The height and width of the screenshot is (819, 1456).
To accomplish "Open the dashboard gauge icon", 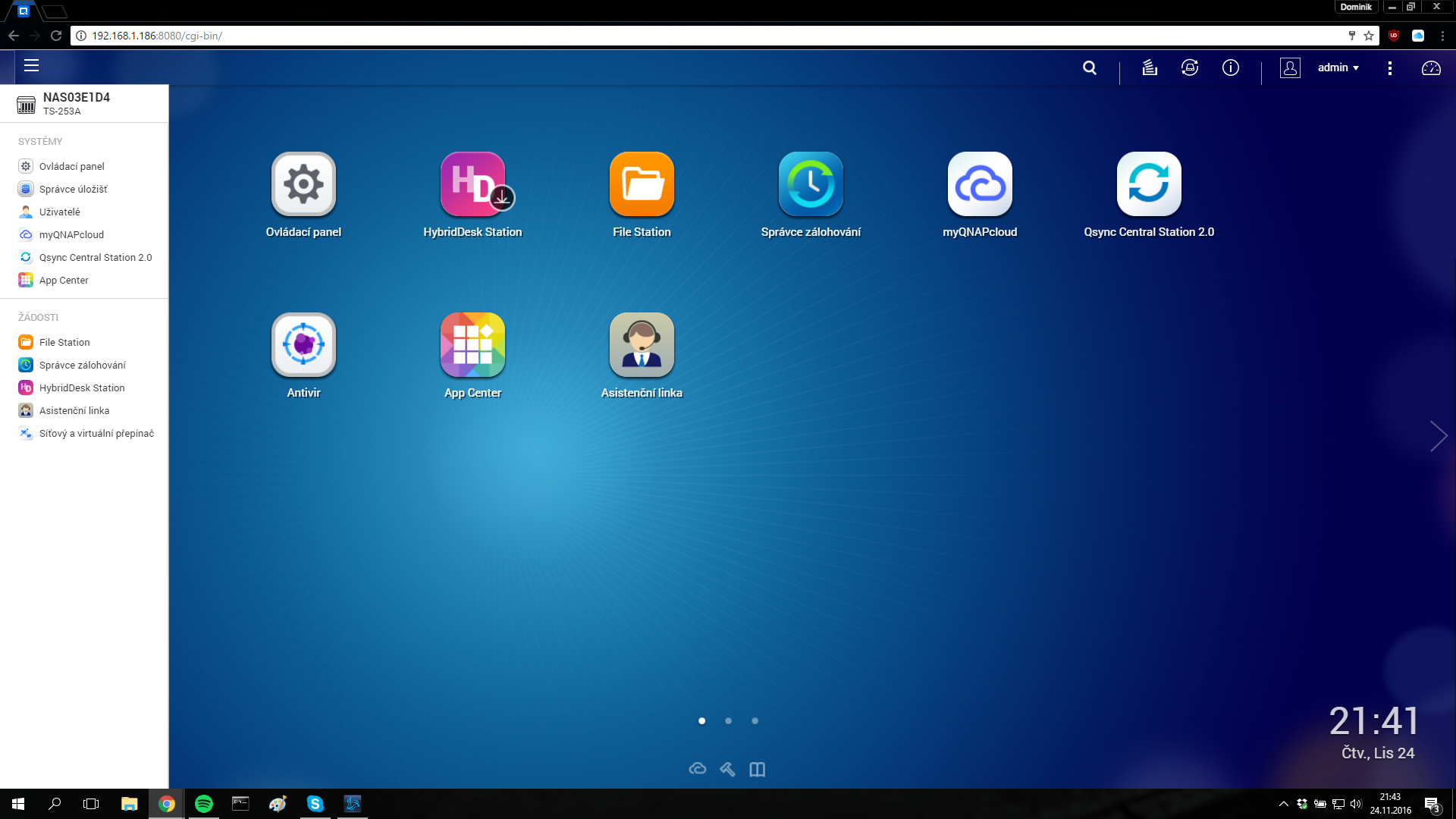I will [x=1431, y=68].
